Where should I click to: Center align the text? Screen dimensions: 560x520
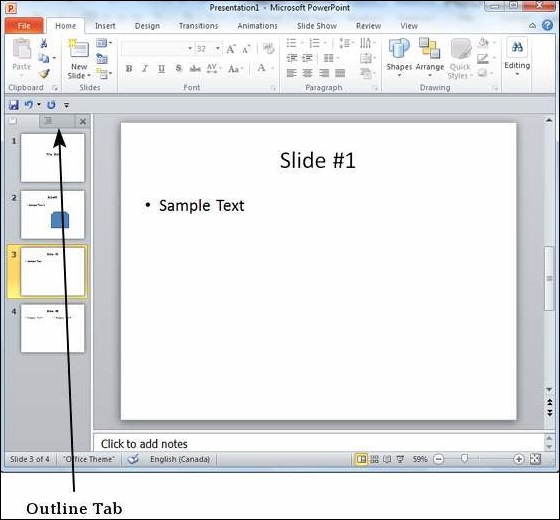tap(308, 73)
